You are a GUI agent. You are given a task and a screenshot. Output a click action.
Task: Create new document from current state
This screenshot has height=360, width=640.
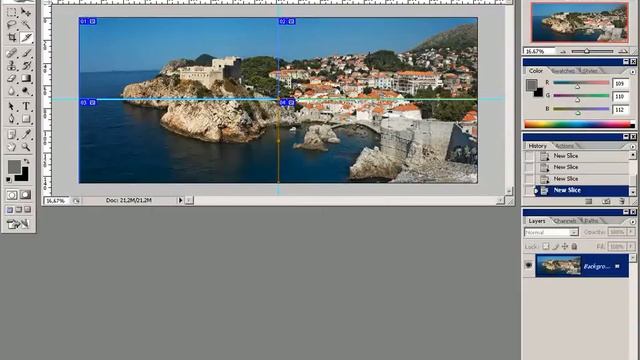pos(589,201)
